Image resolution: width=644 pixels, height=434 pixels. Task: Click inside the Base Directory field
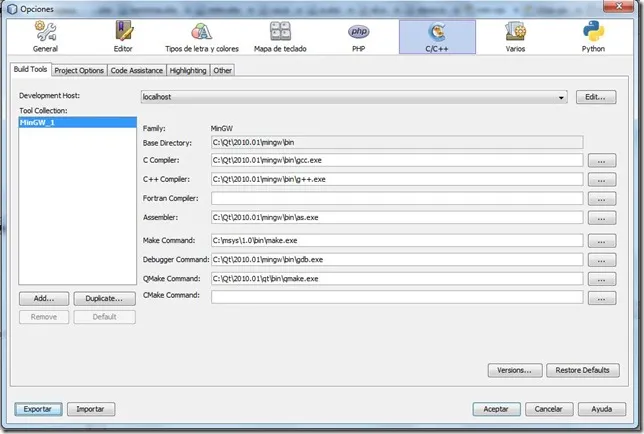pyautogui.click(x=397, y=142)
